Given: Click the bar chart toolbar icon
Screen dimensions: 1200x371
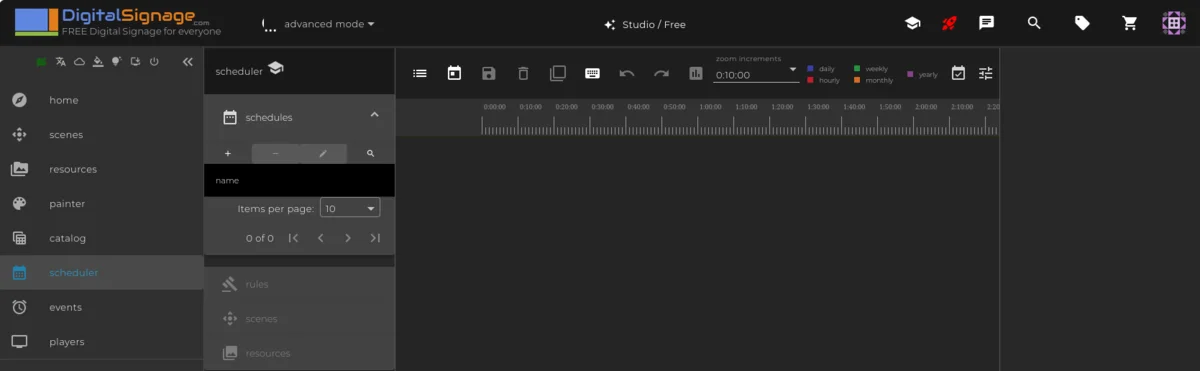Looking at the screenshot, I should pos(696,73).
